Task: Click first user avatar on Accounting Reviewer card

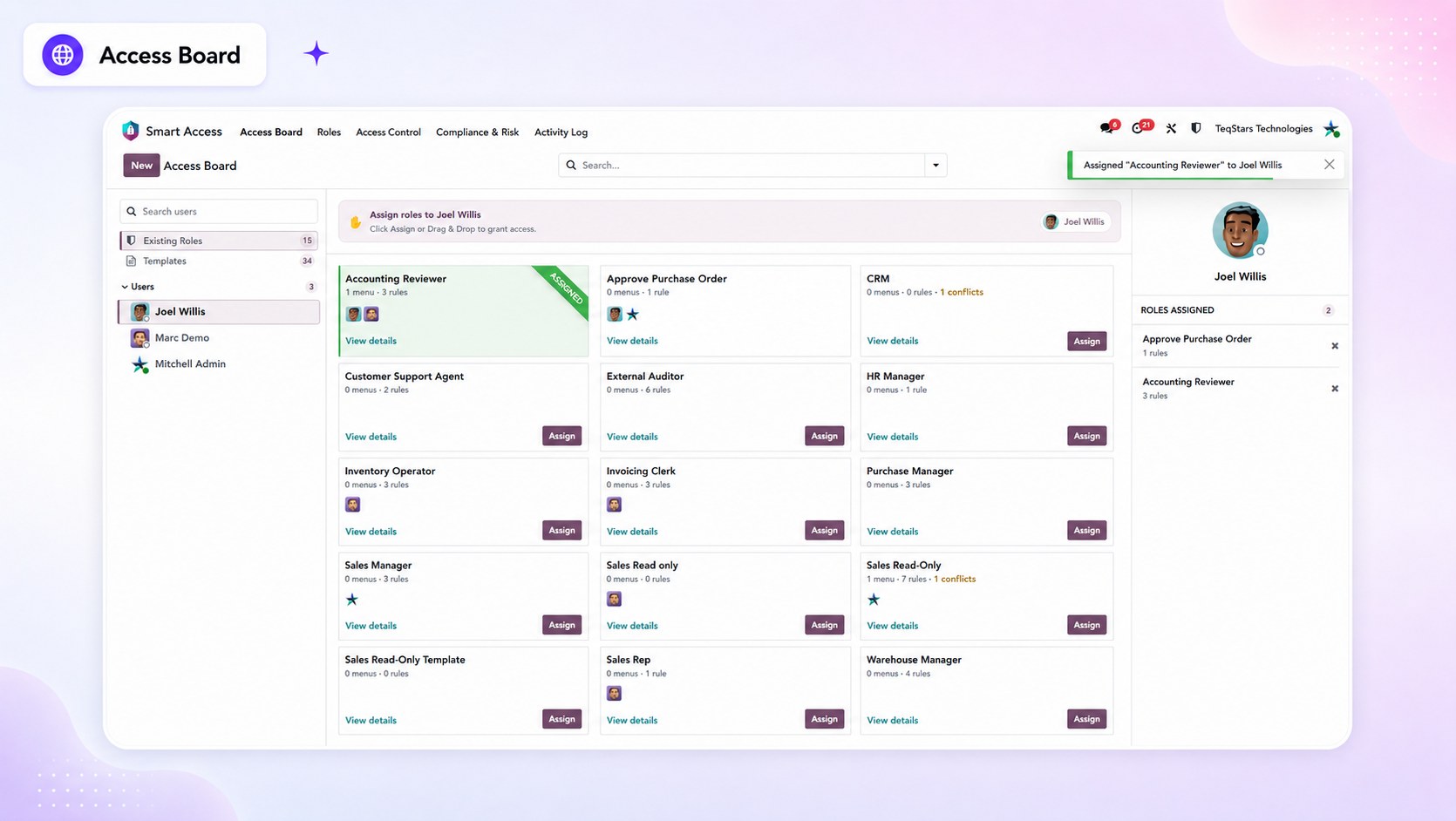Action: 353,314
